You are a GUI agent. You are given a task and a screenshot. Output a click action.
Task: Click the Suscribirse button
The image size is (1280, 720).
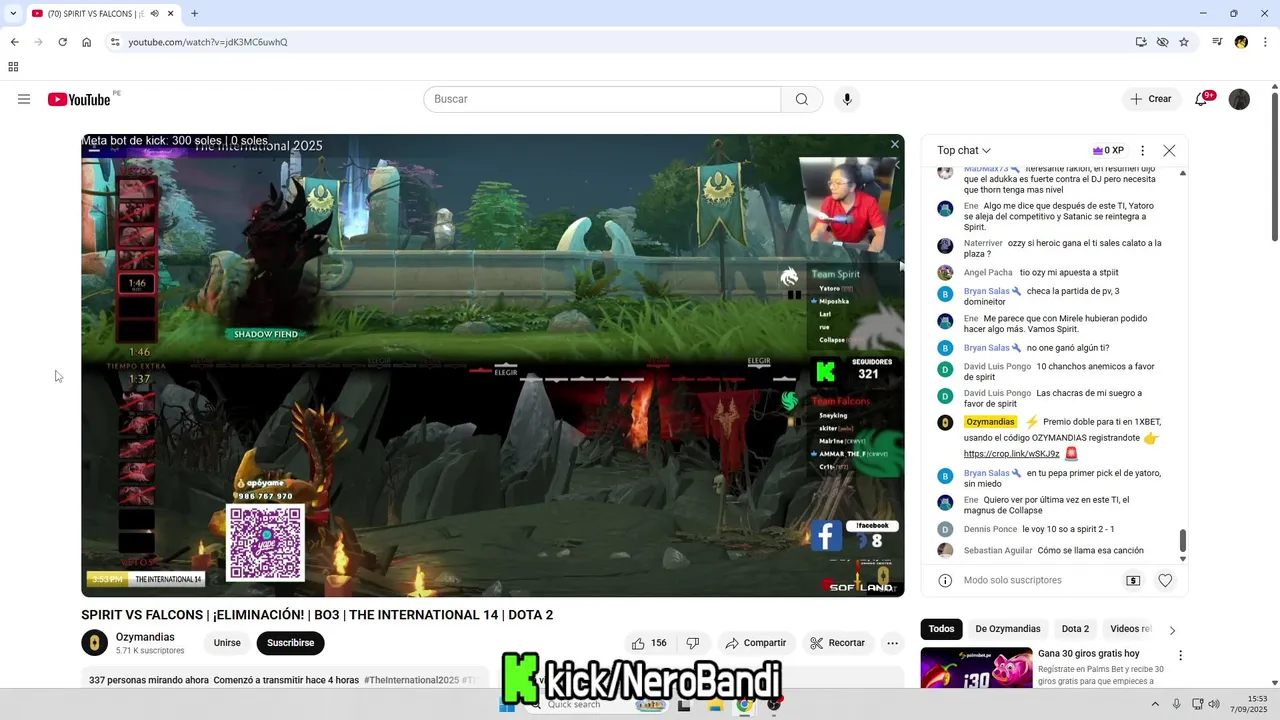click(290, 643)
